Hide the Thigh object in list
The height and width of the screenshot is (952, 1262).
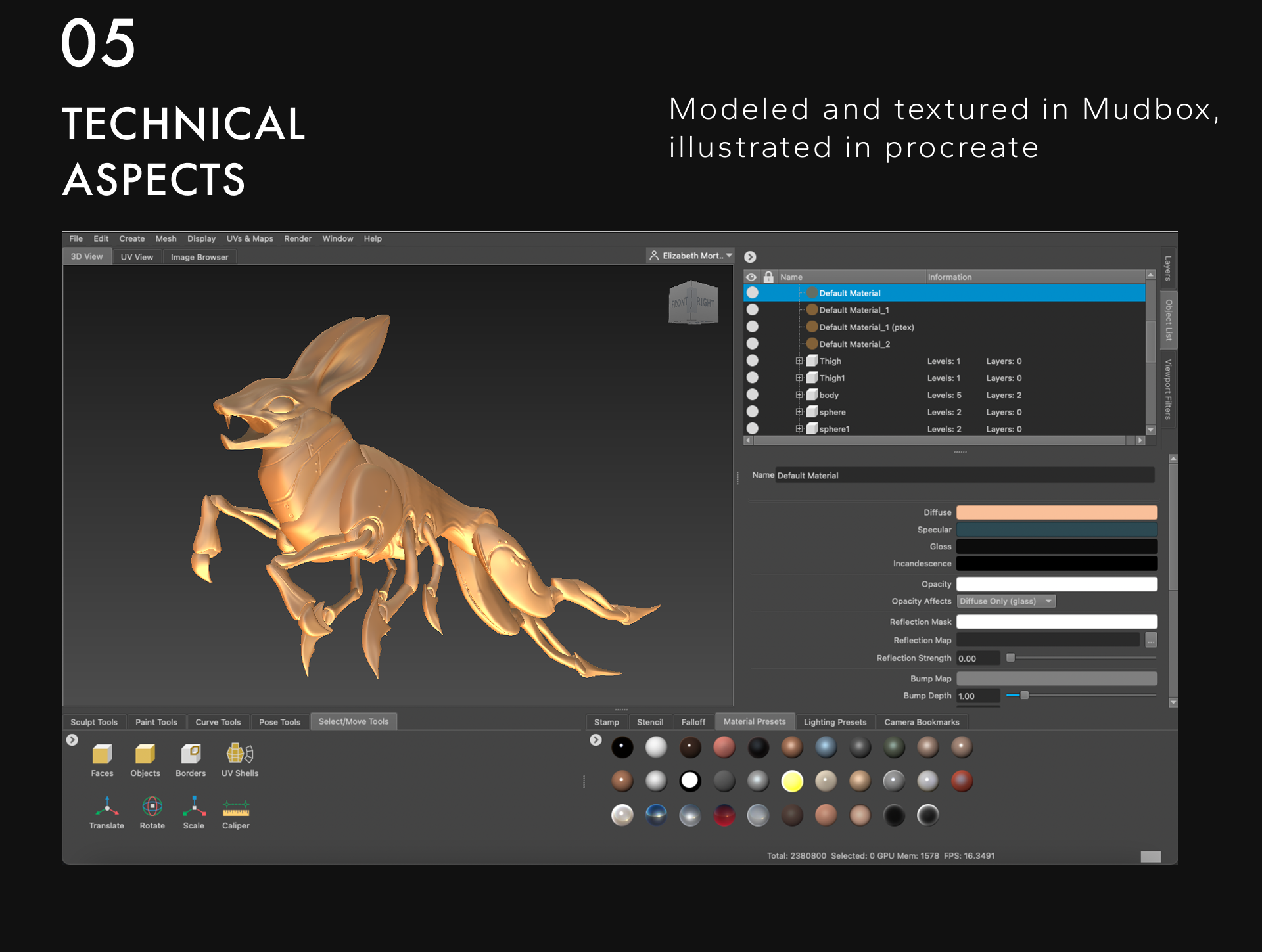[x=753, y=361]
